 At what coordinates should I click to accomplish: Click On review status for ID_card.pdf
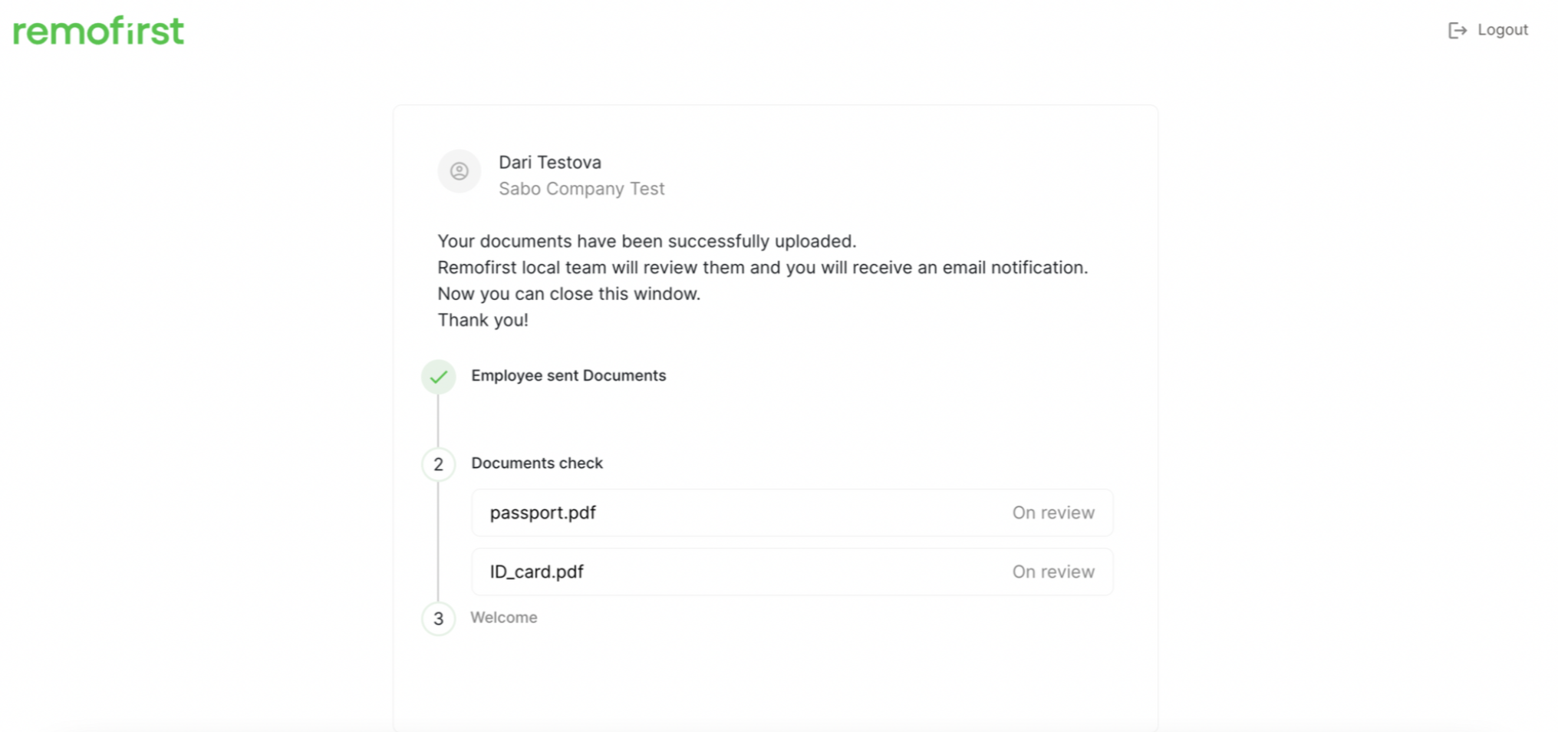(x=1053, y=572)
